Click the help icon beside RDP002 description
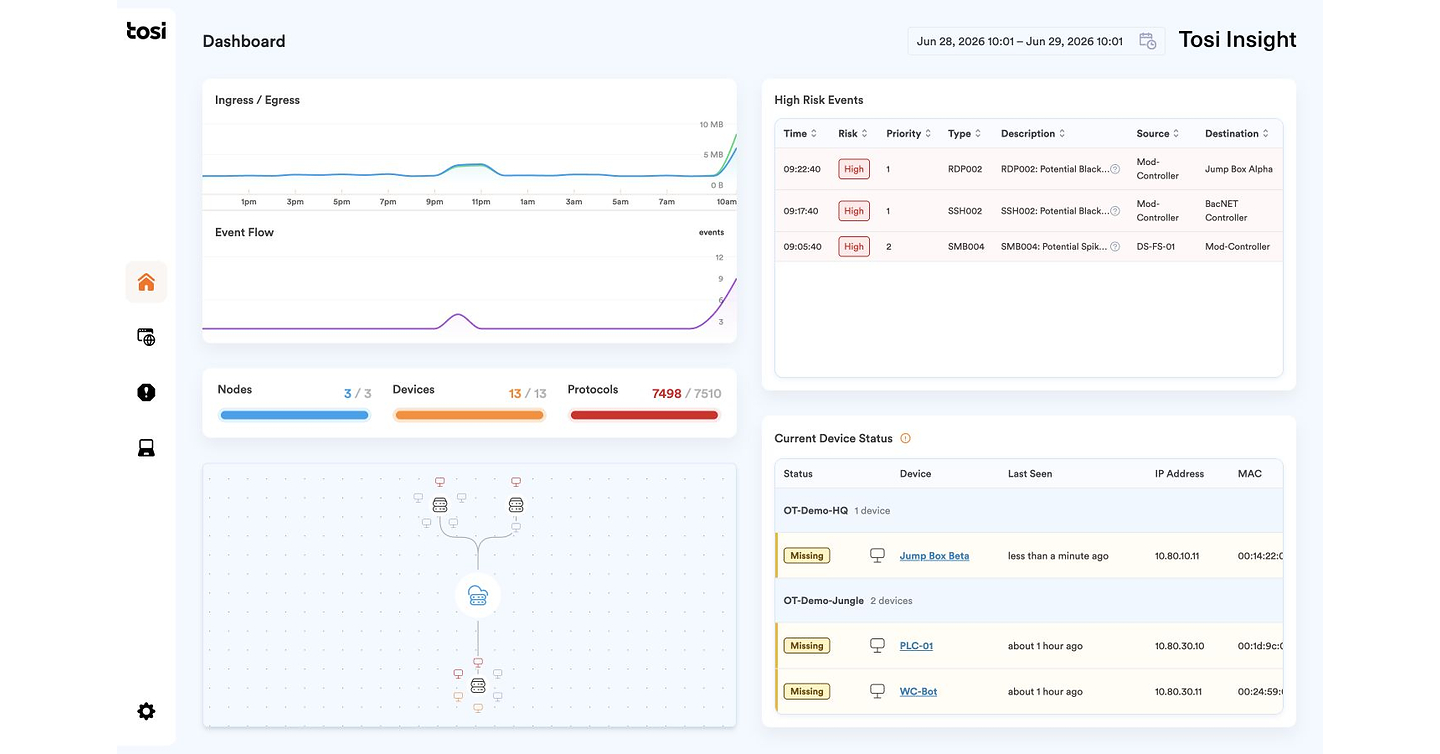Viewport: 1440px width, 754px height. (x=1115, y=169)
